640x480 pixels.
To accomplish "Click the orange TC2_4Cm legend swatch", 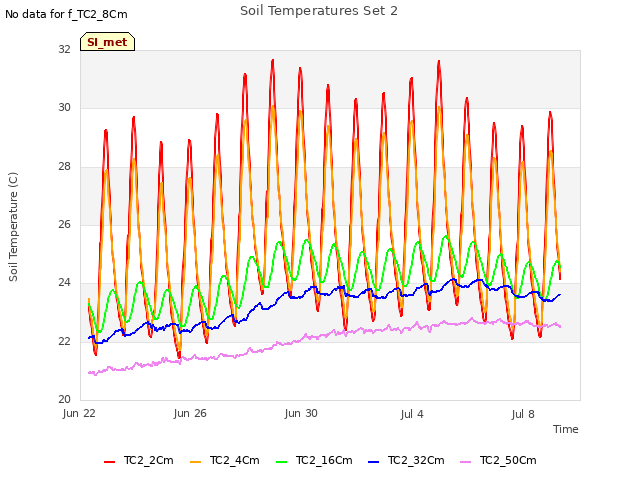I will (x=196, y=462).
